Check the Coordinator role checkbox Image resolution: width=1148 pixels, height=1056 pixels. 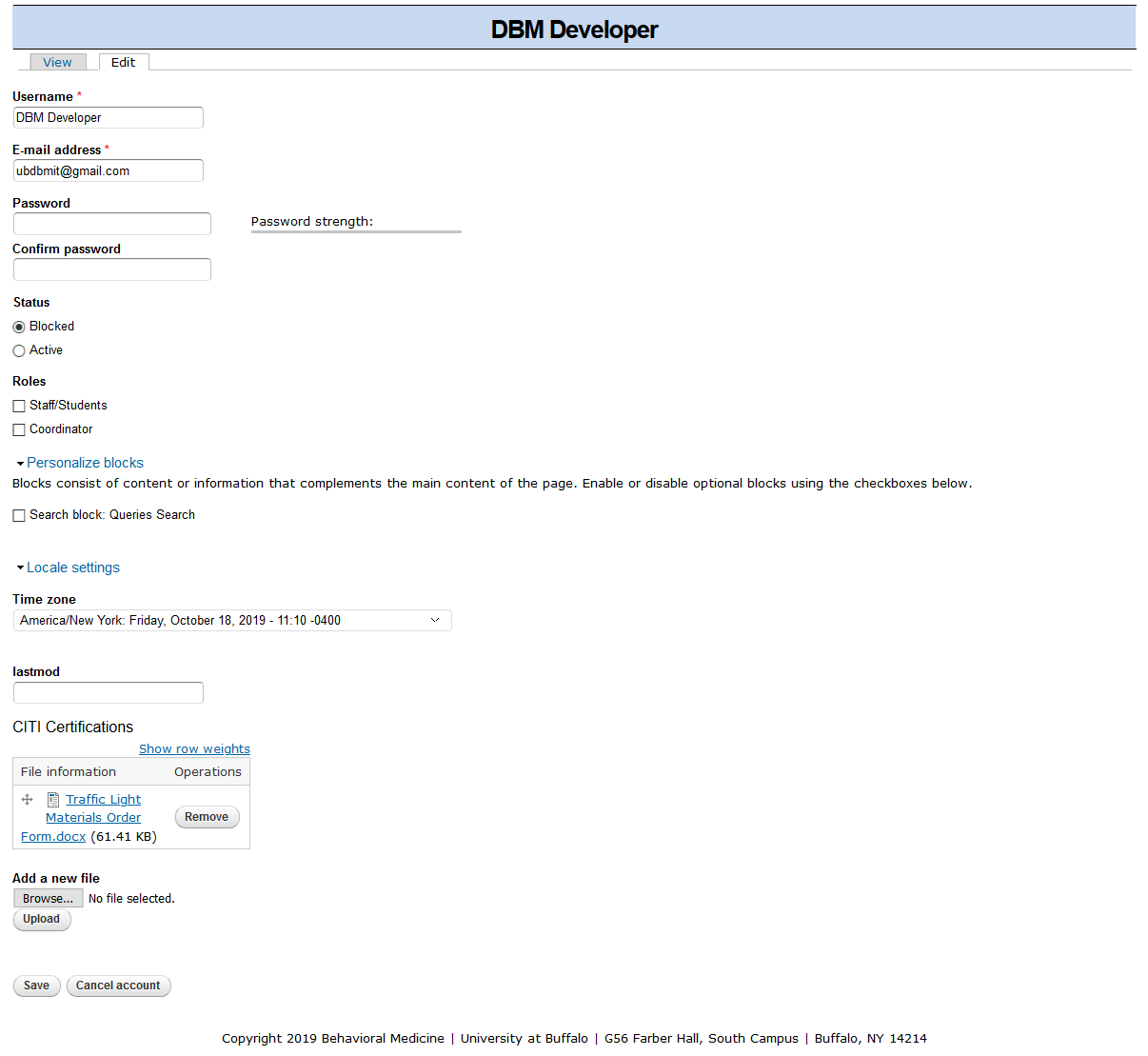tap(19, 429)
